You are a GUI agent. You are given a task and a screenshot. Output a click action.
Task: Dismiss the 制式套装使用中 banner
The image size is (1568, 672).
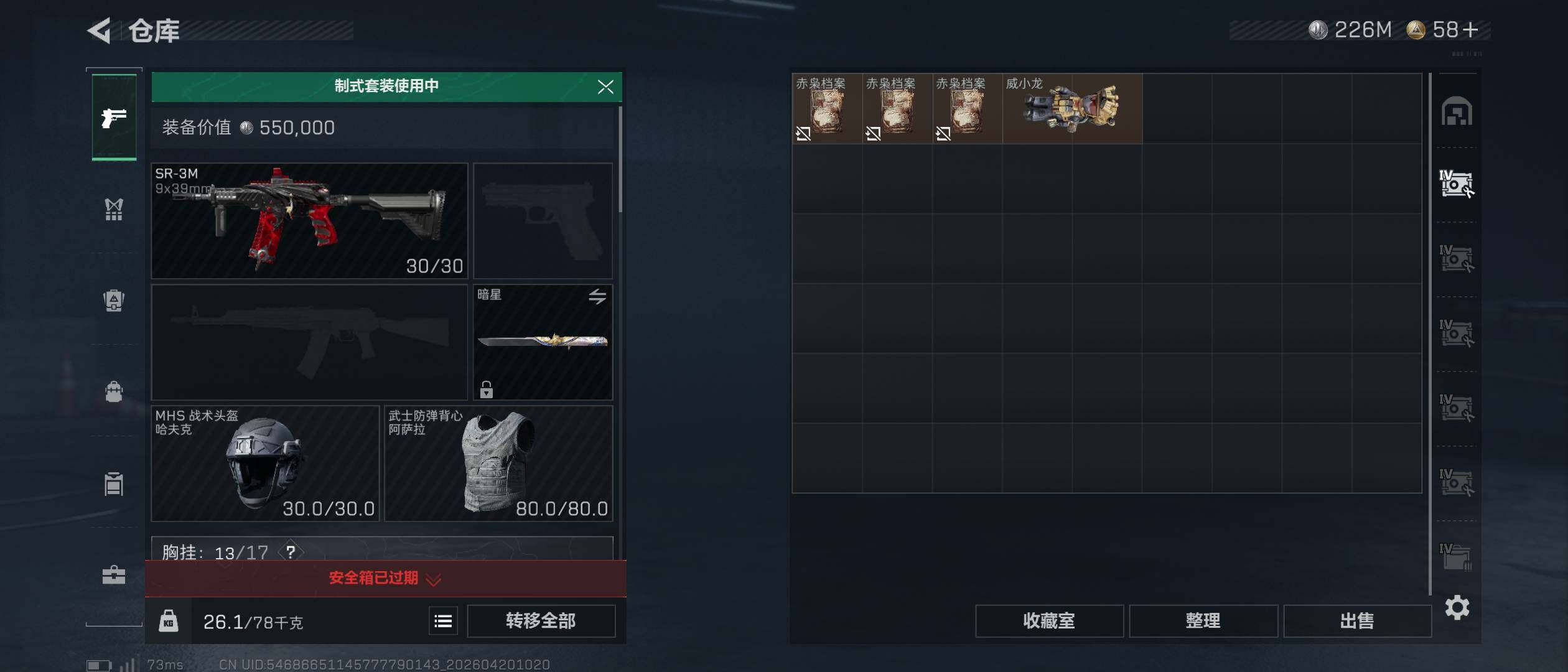(605, 86)
